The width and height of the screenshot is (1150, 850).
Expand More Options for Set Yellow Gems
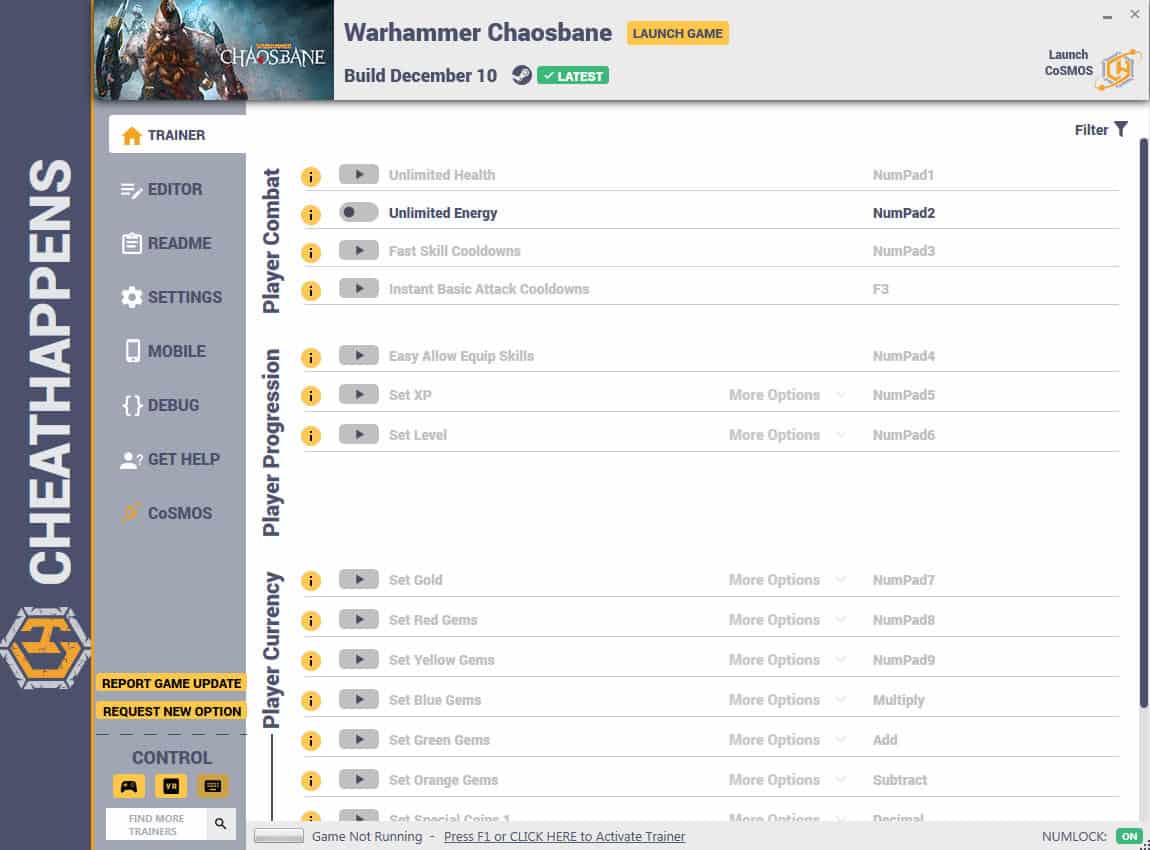[787, 660]
